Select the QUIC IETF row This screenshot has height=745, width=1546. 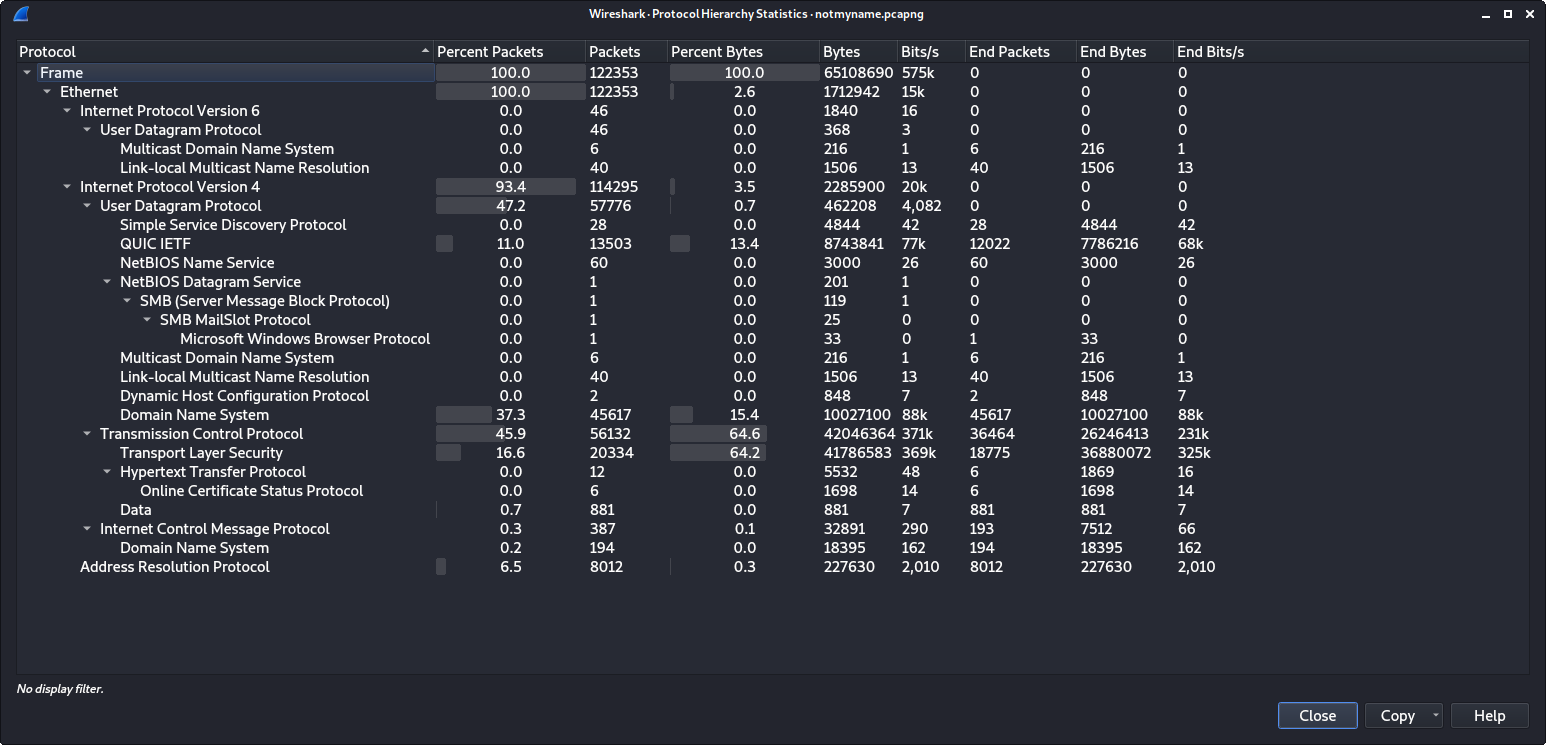772,244
